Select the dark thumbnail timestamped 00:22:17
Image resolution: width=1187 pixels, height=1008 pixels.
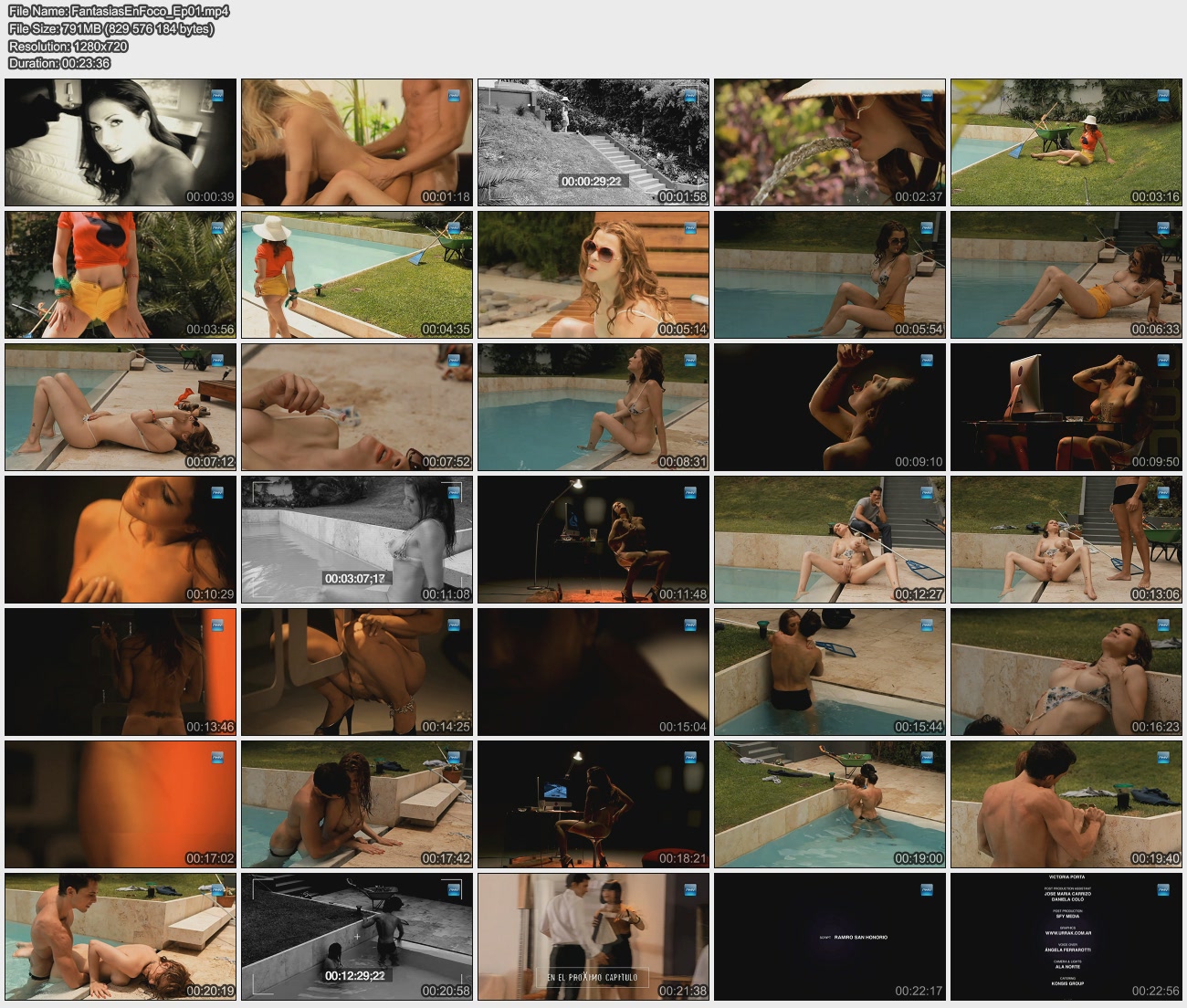coord(830,936)
